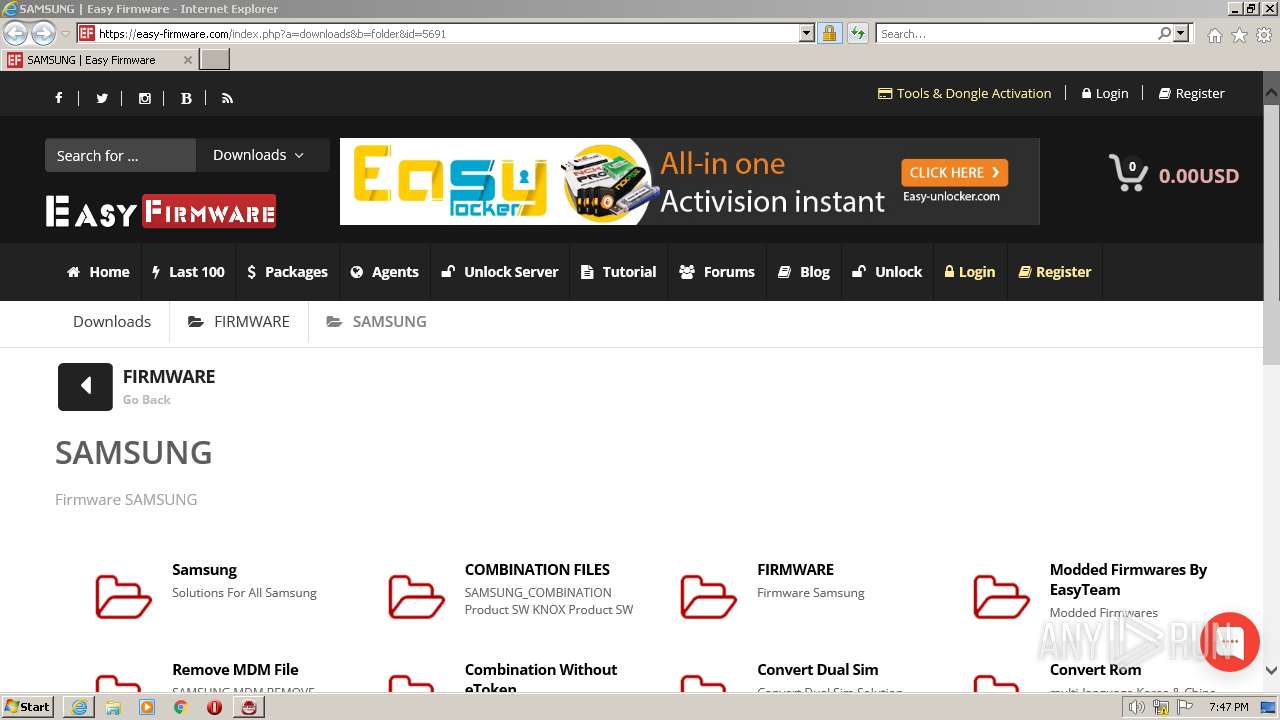Click the refresh page icon
The width and height of the screenshot is (1280, 720).
pyautogui.click(x=857, y=33)
